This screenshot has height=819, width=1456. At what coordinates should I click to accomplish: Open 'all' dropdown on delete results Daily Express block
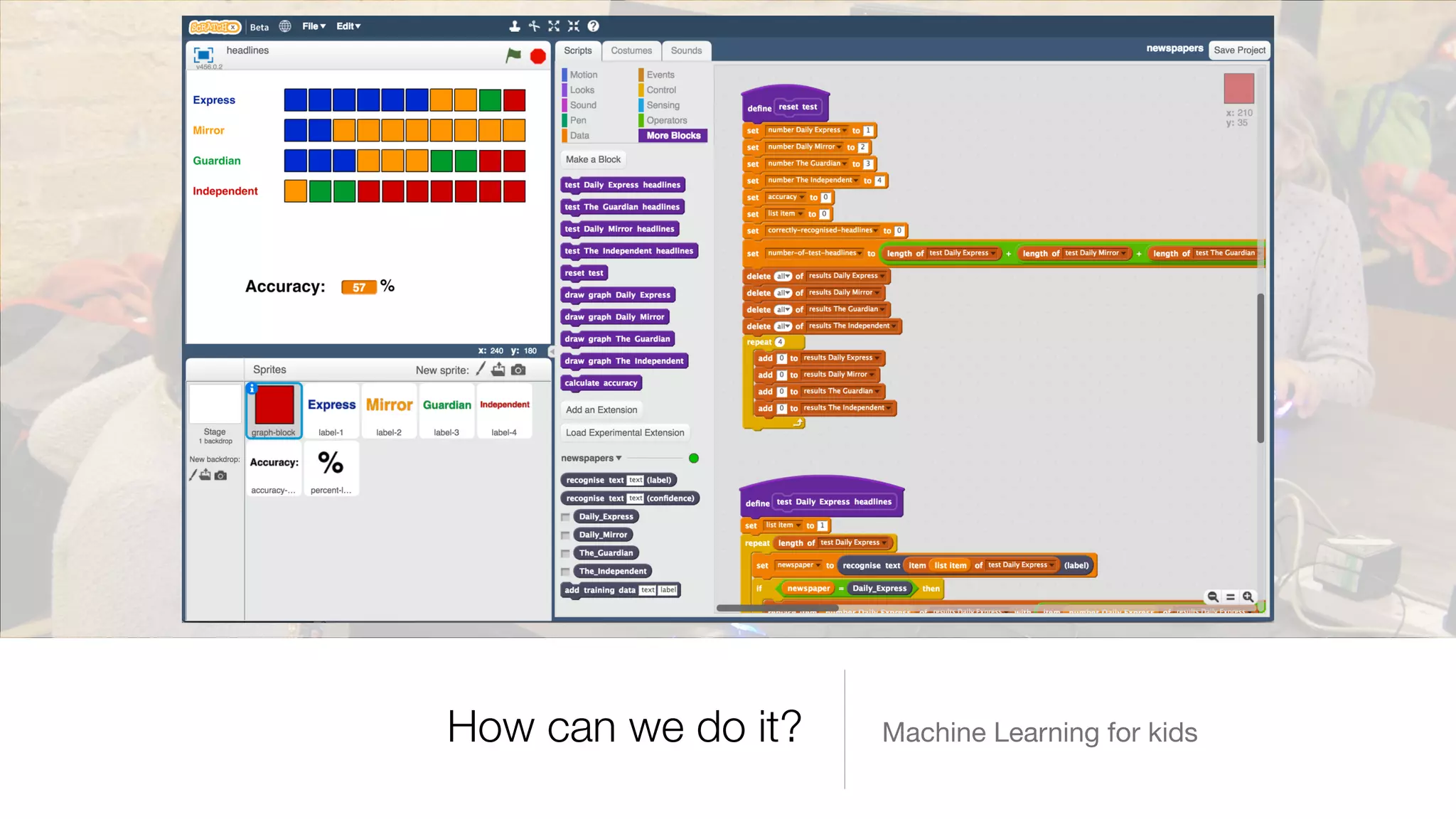(x=783, y=277)
